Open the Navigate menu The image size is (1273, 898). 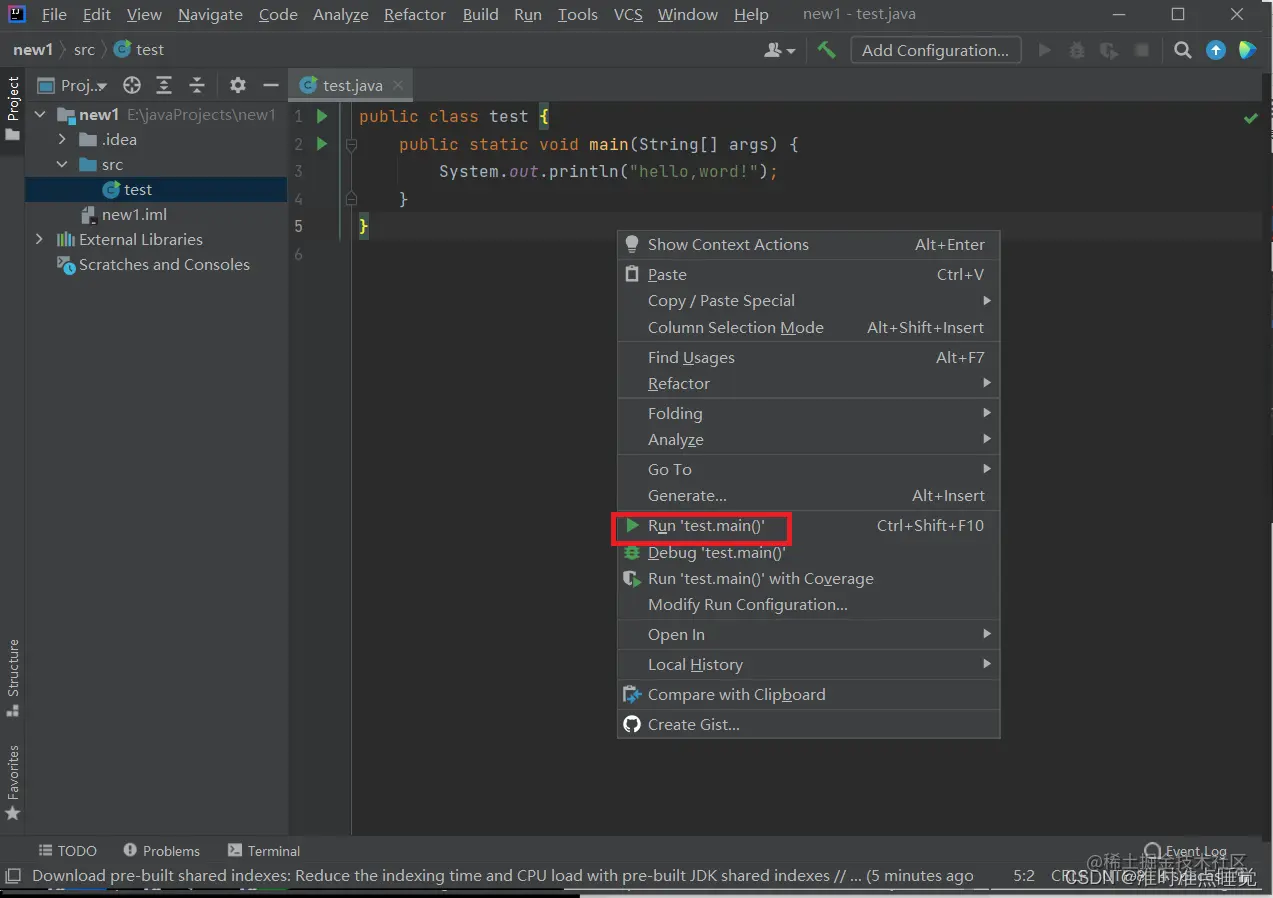tap(210, 15)
